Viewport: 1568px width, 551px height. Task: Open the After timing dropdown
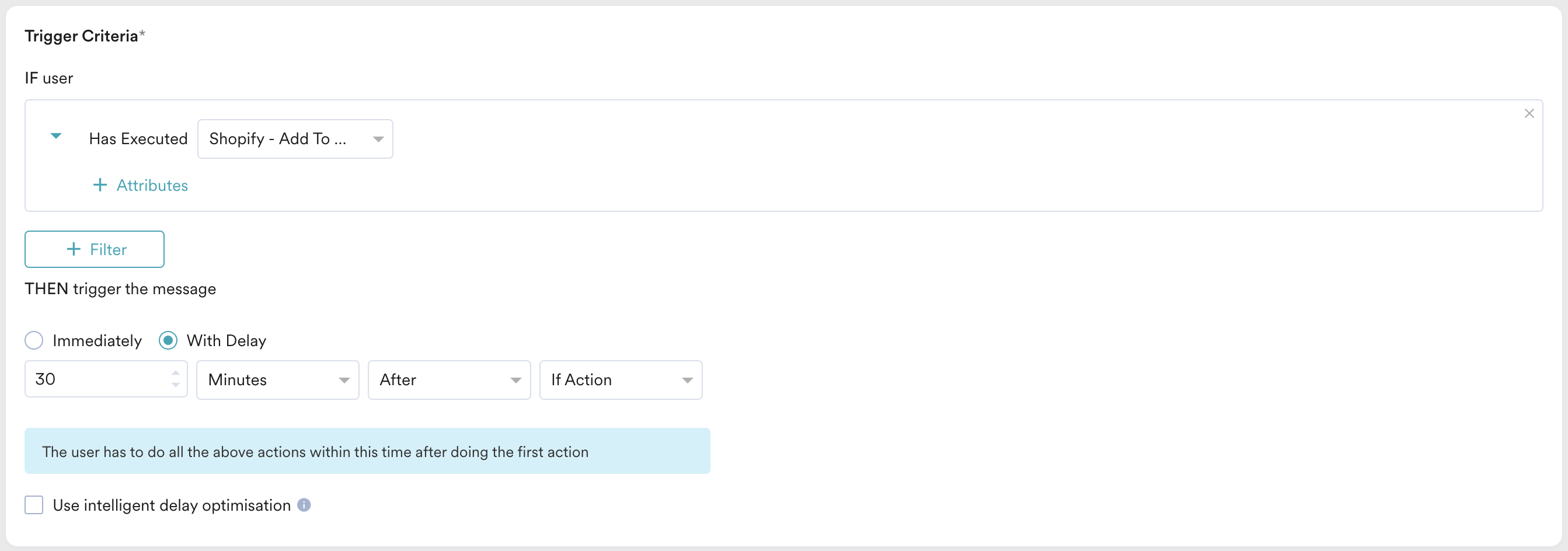pyautogui.click(x=450, y=380)
